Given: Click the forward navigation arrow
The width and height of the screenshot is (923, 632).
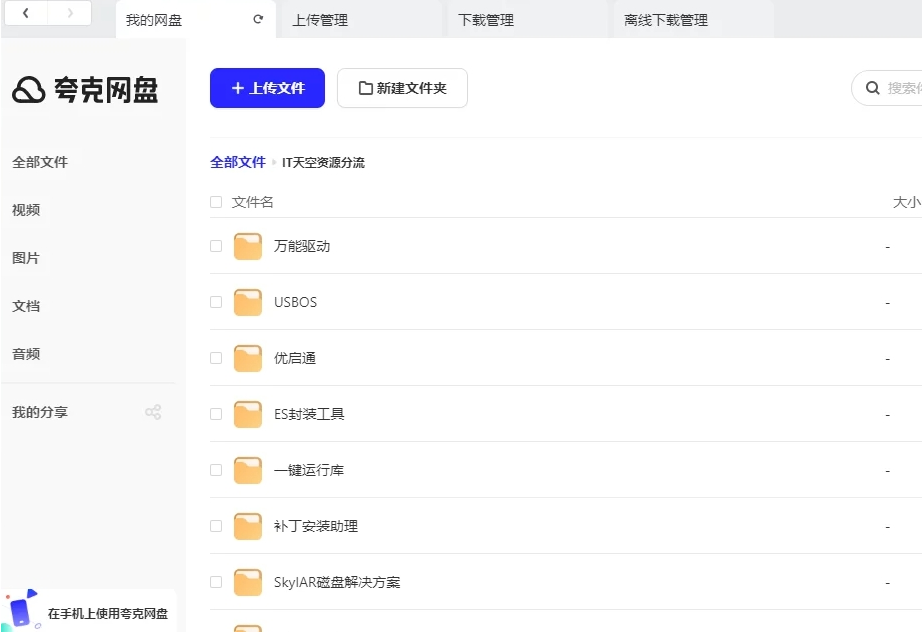Looking at the screenshot, I should point(69,13).
